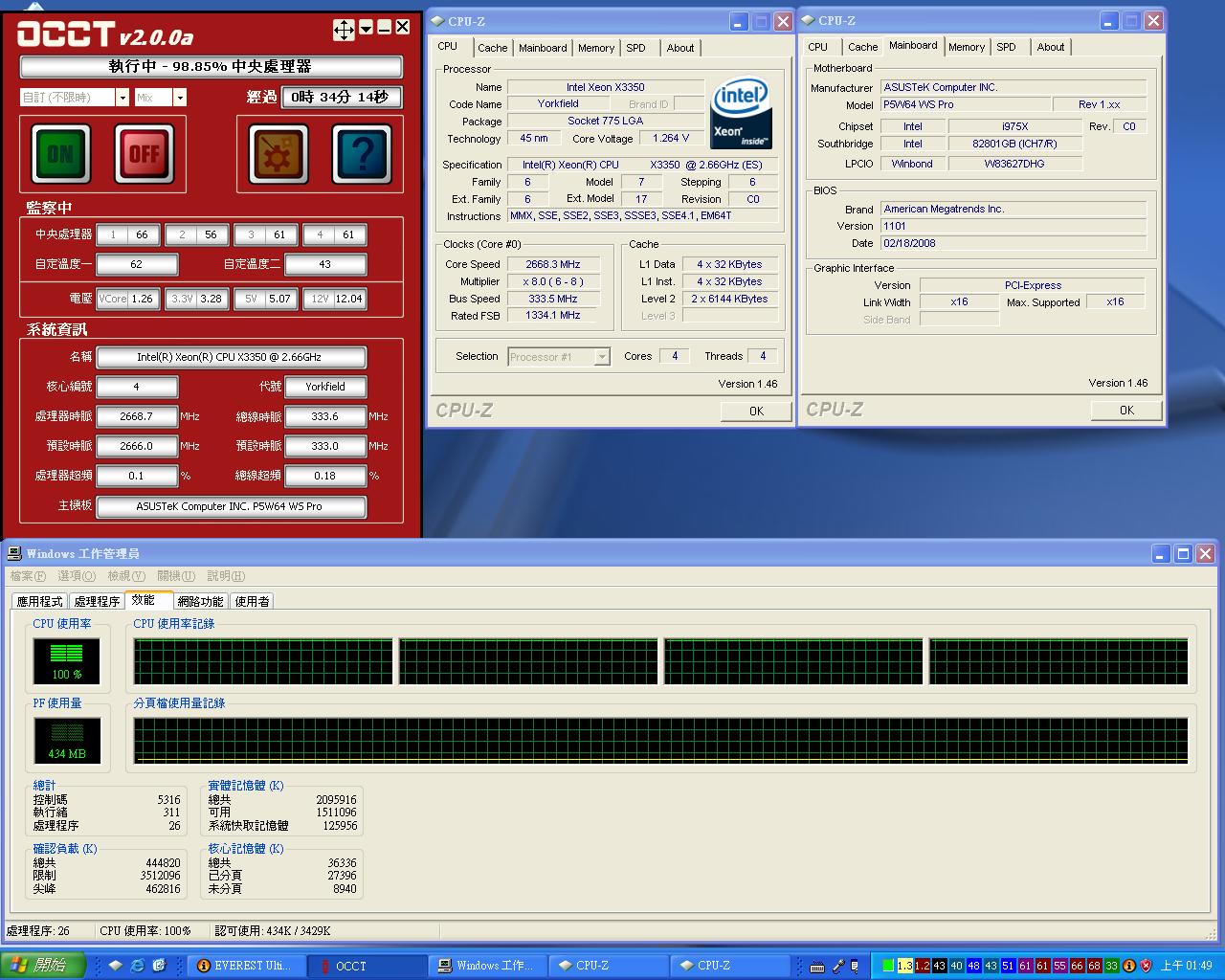
Task: Switch to first CPU-Z taskbar button
Action: (x=610, y=967)
